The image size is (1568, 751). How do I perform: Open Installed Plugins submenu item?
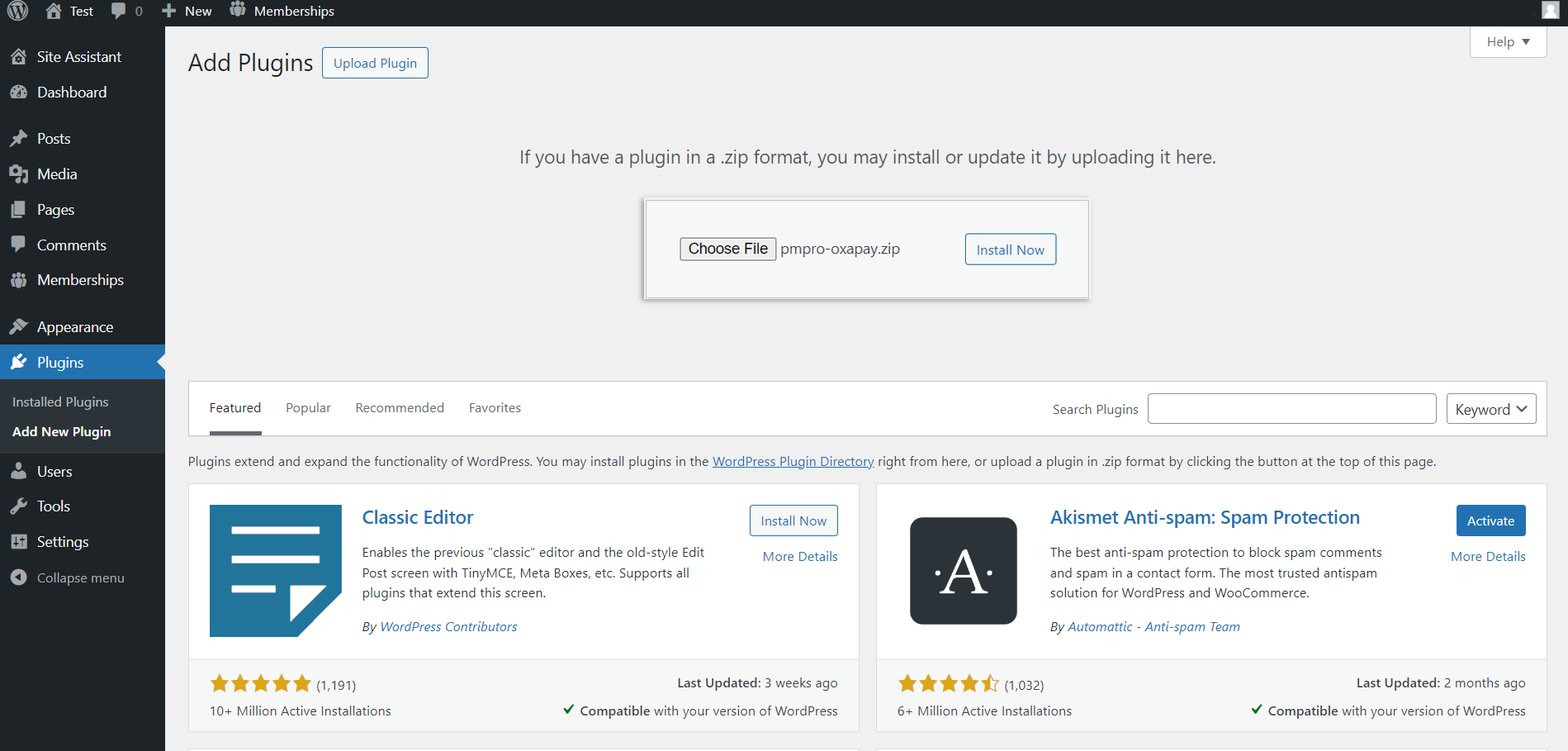pyautogui.click(x=60, y=402)
